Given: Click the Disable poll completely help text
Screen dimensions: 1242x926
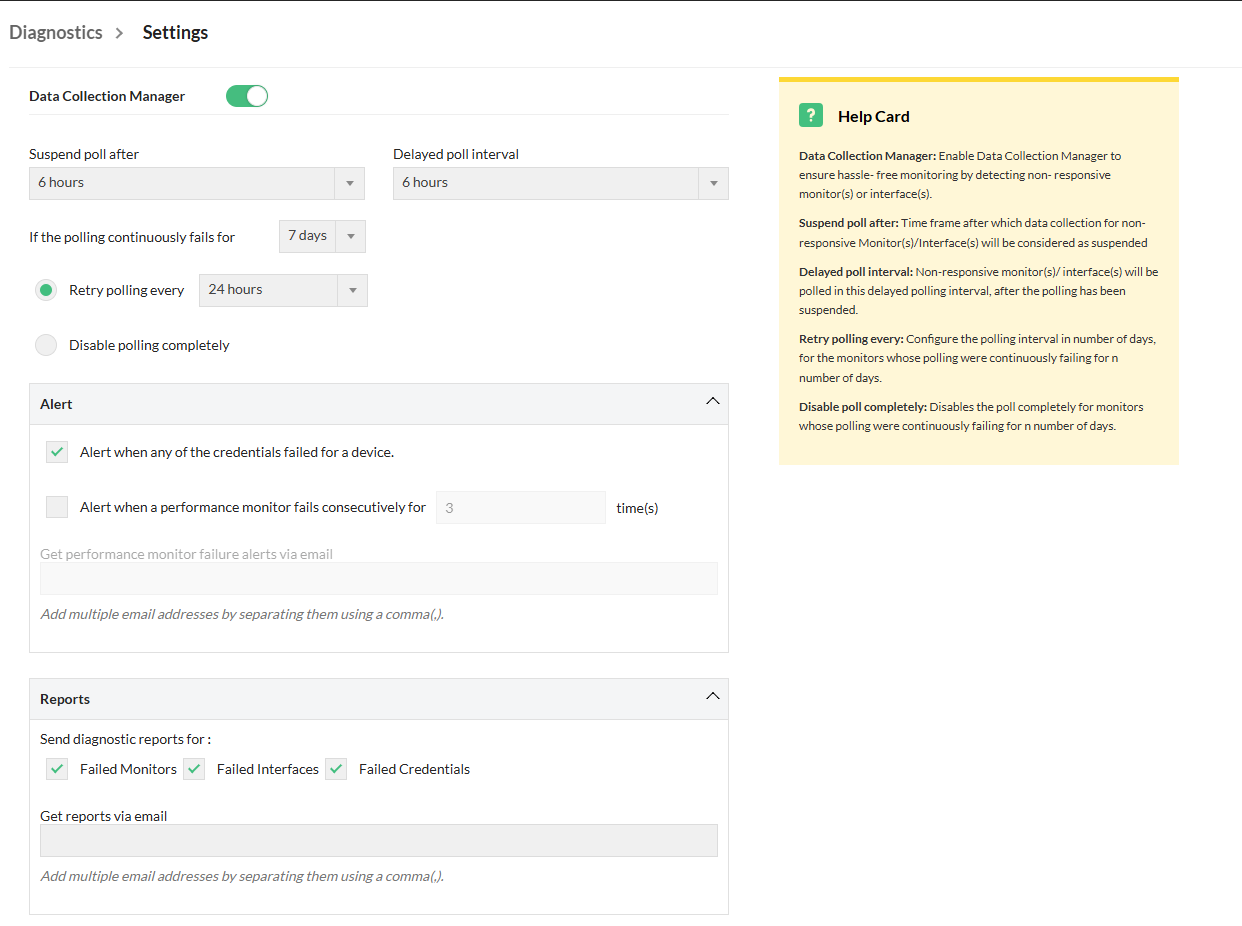Looking at the screenshot, I should (x=971, y=416).
